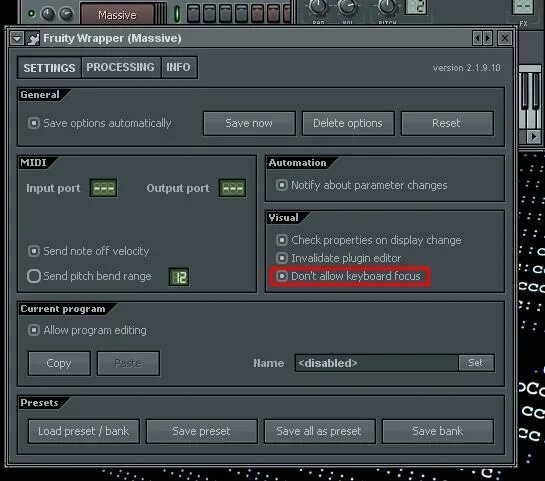Select the Massive channel button
This screenshot has height=481, width=545.
(117, 15)
